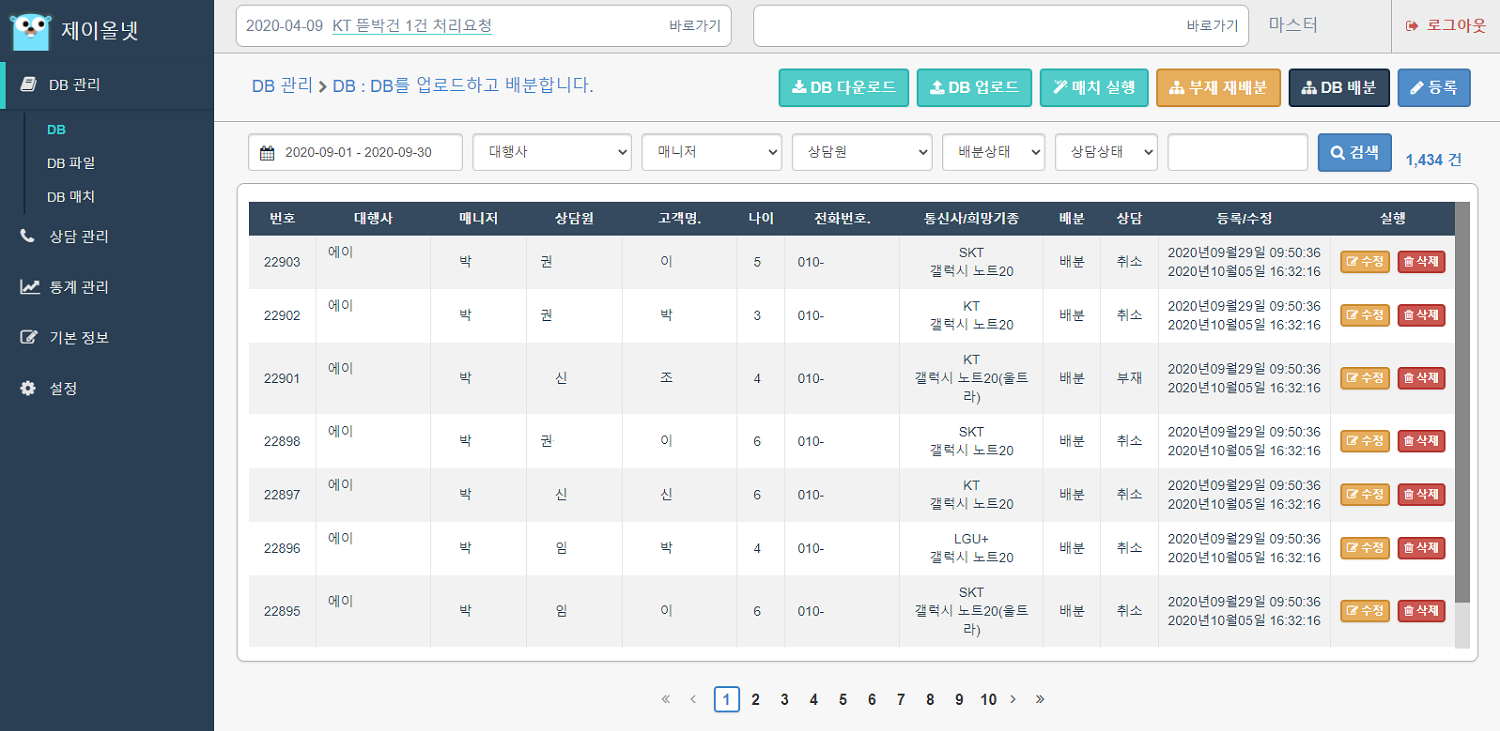Image resolution: width=1500 pixels, height=731 pixels.
Task: Click the gear icon beside 설정
Action: 28,388
